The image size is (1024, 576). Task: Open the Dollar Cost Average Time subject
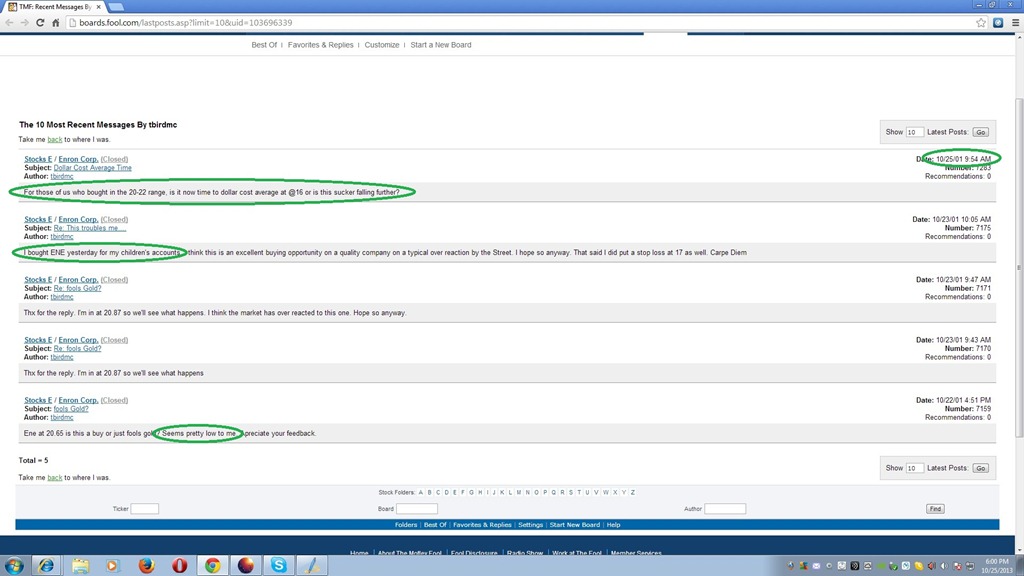click(93, 168)
